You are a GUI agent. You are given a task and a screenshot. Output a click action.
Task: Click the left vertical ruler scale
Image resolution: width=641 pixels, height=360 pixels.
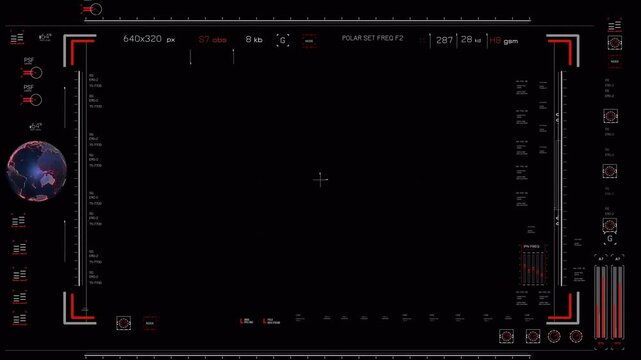pyautogui.click(x=78, y=179)
